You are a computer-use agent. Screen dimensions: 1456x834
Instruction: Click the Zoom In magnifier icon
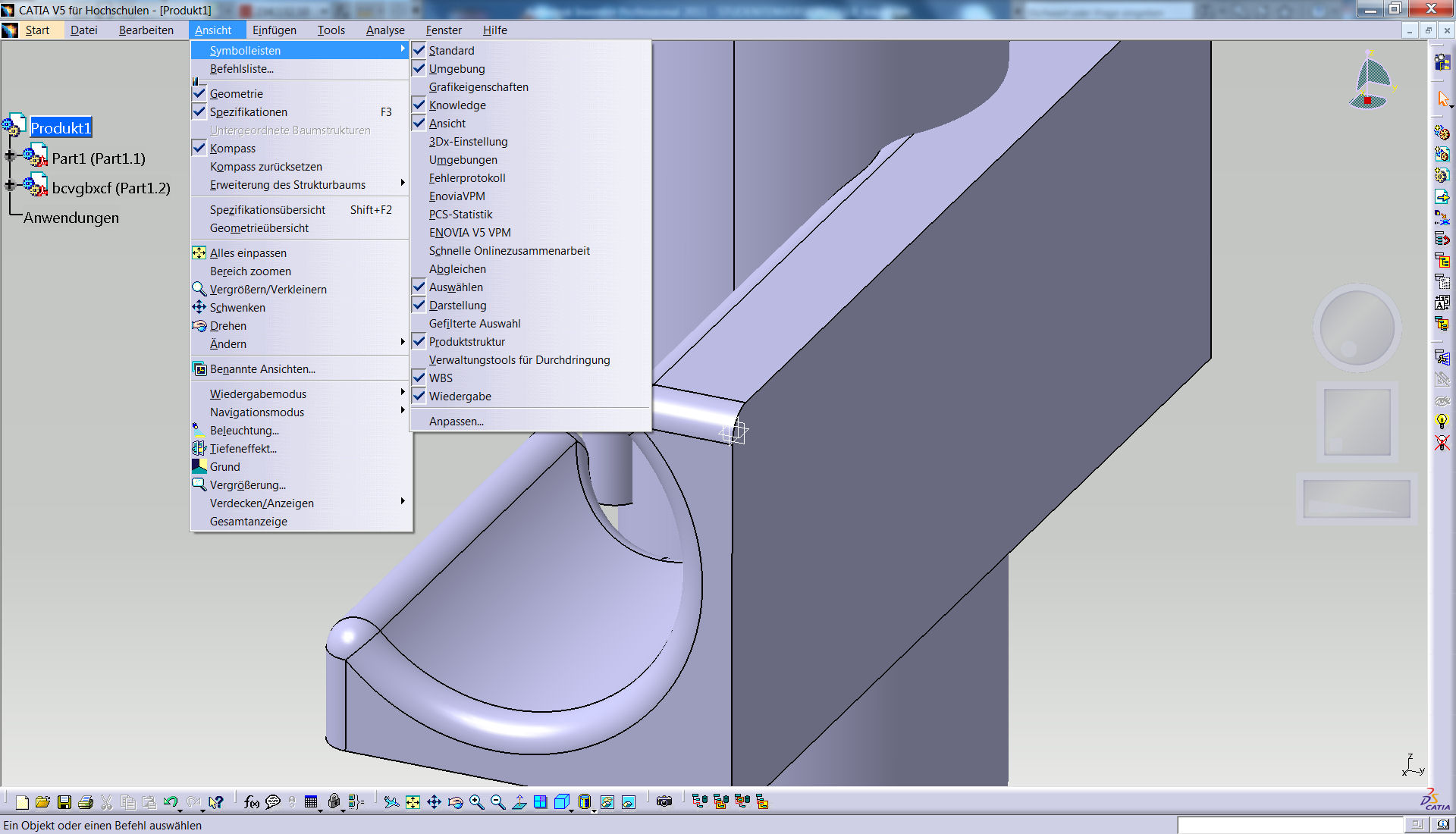point(476,802)
